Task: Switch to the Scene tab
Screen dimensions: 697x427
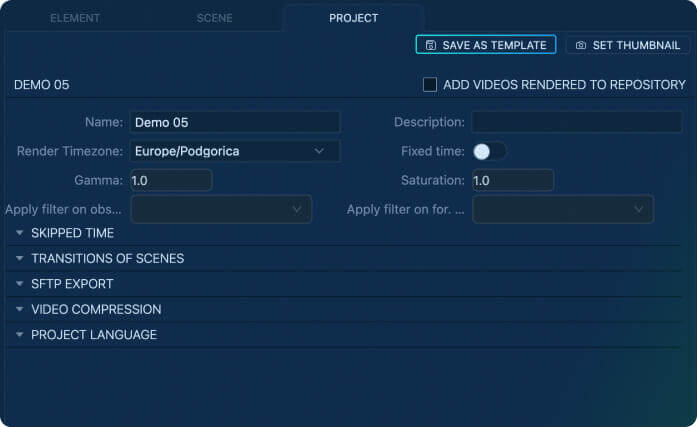Action: 214,18
